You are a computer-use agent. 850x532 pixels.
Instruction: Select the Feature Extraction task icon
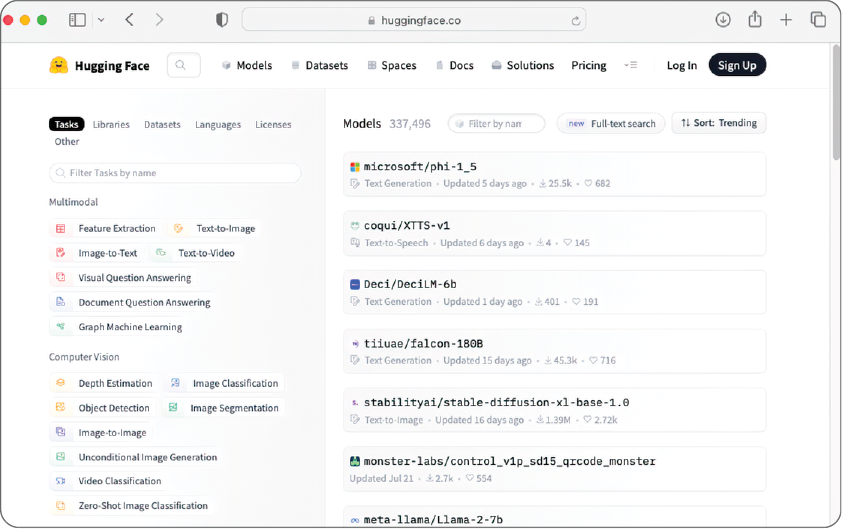click(61, 228)
